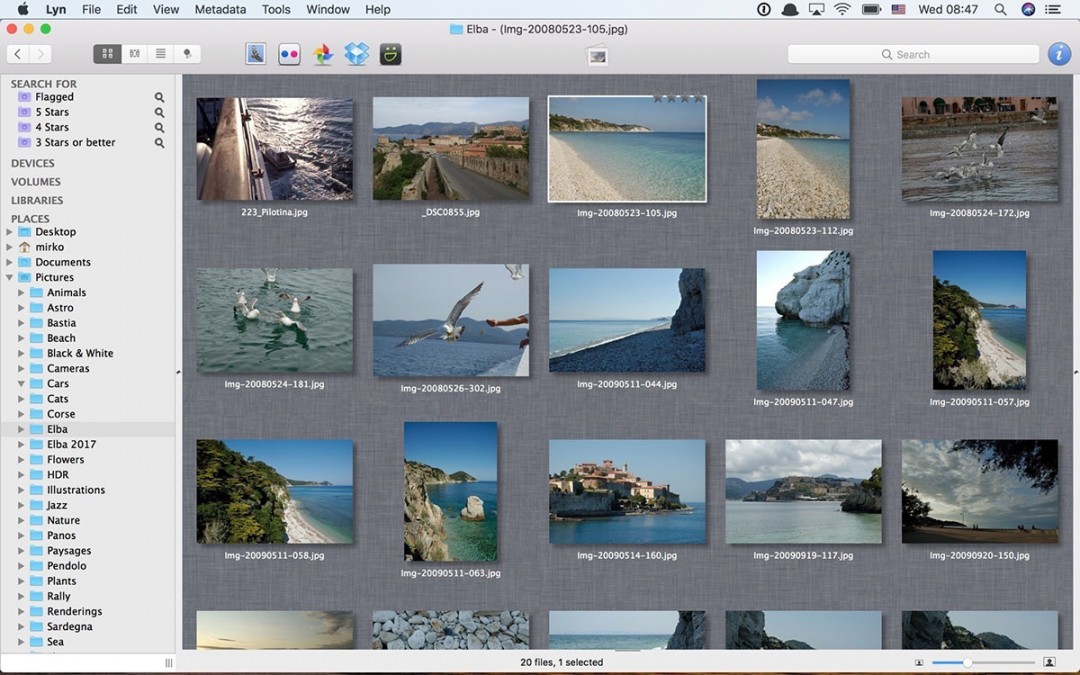
Task: Click the colorful pinwheel Photos icon
Action: 323,54
